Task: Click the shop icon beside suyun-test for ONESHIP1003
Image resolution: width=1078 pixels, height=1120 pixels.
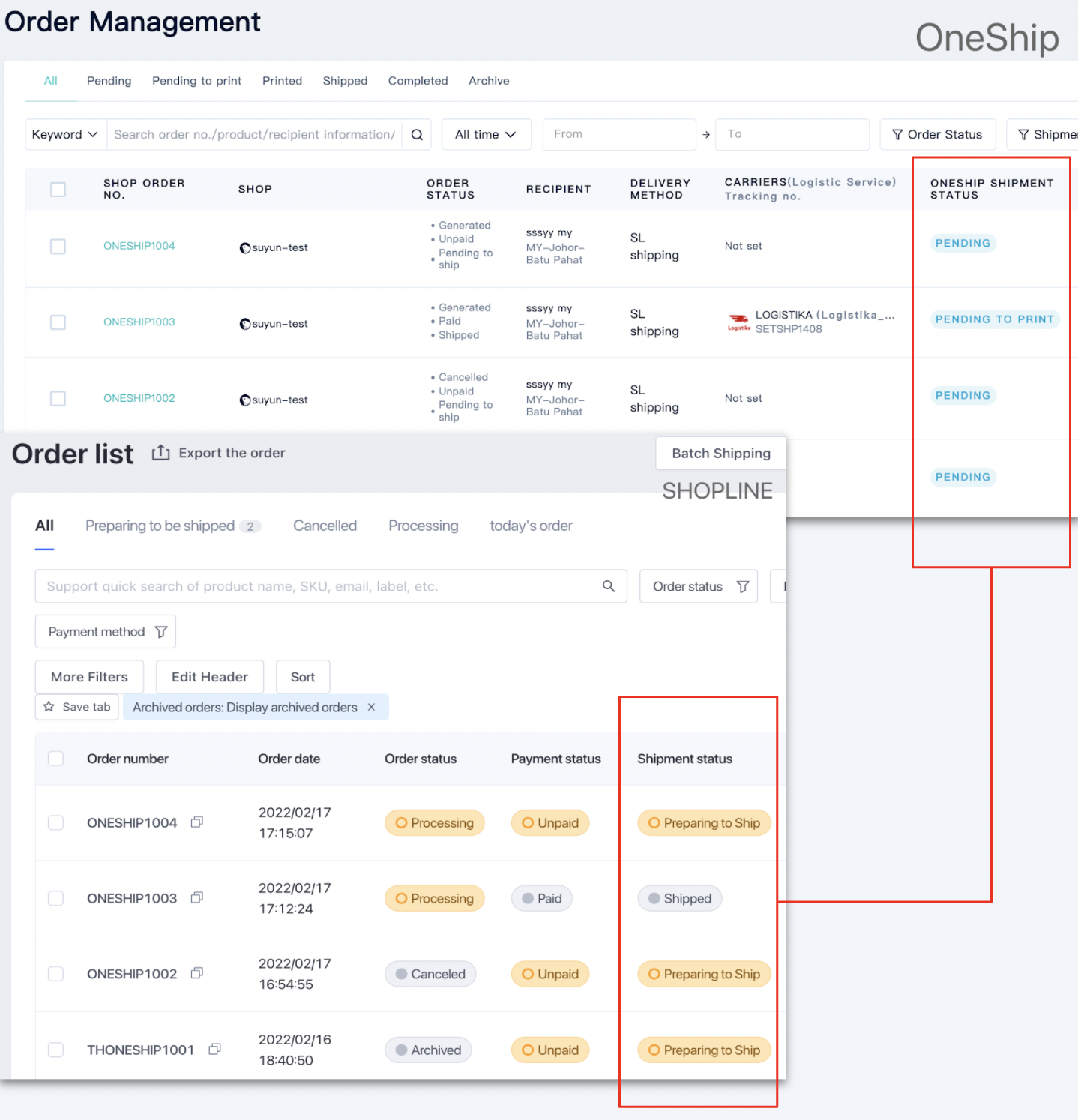Action: click(245, 324)
